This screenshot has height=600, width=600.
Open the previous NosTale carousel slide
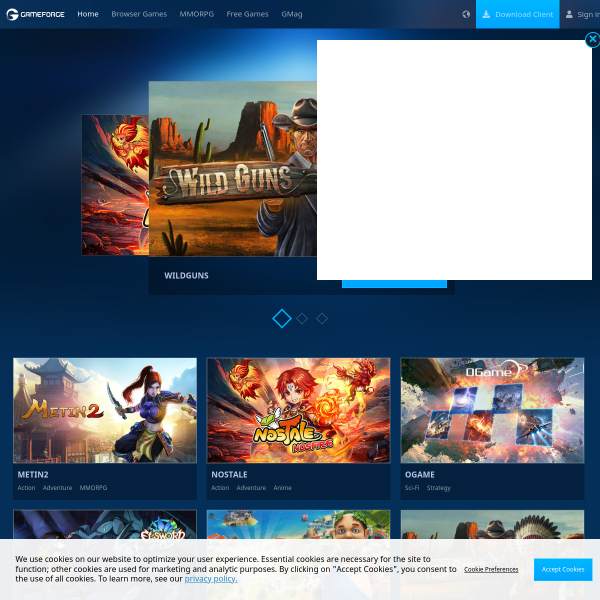[x=115, y=185]
